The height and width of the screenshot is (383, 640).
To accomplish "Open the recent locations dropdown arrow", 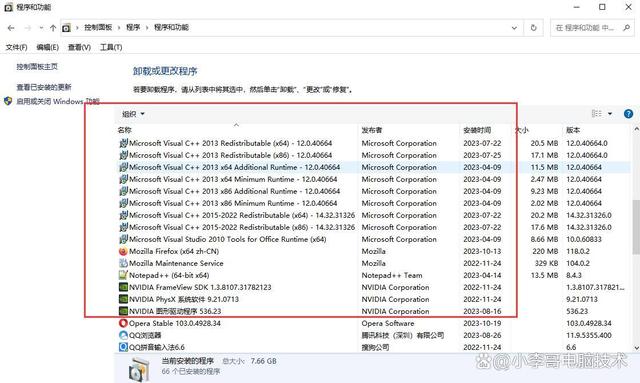I will click(x=41, y=28).
